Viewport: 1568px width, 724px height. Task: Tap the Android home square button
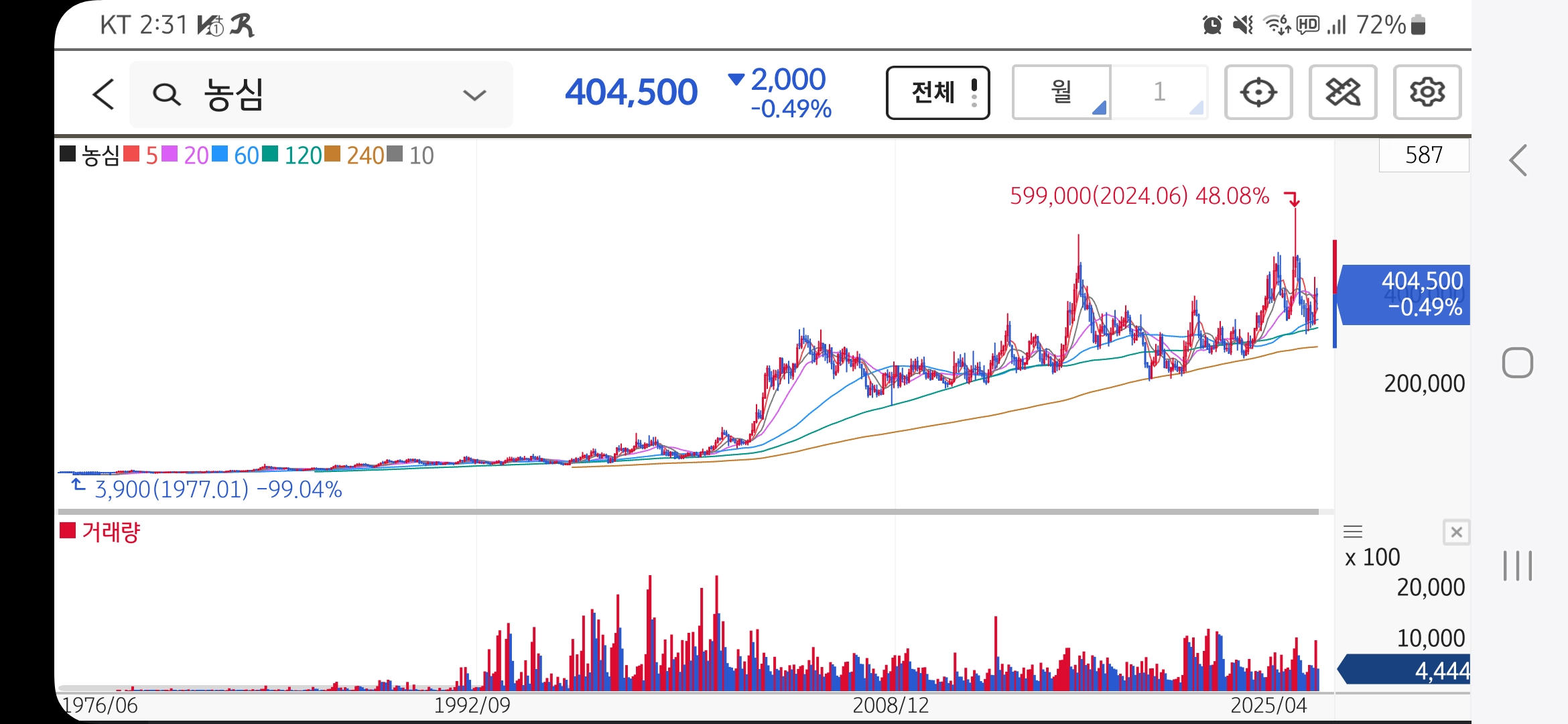1517,363
